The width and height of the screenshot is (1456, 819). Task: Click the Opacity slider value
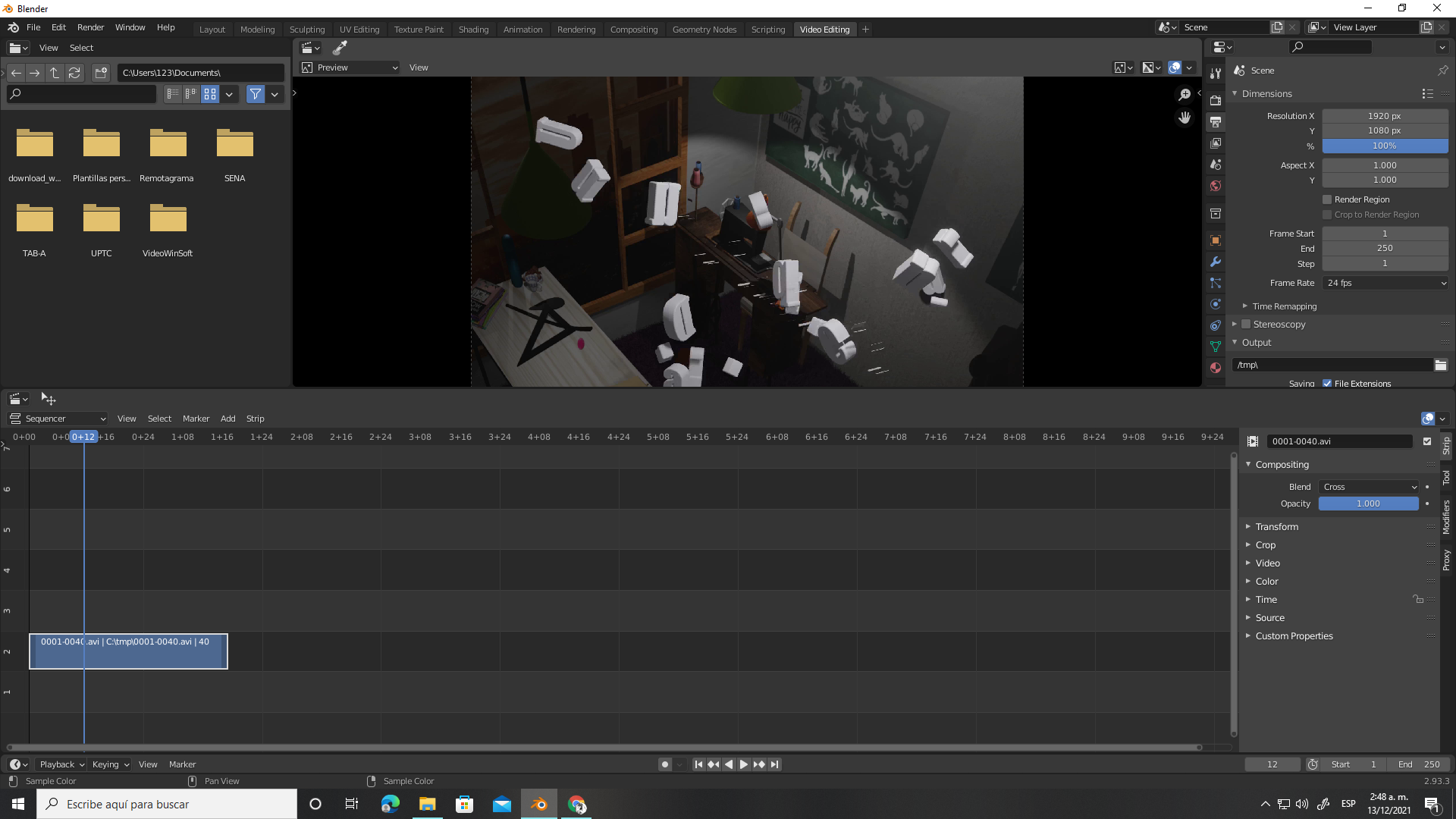(x=1368, y=504)
